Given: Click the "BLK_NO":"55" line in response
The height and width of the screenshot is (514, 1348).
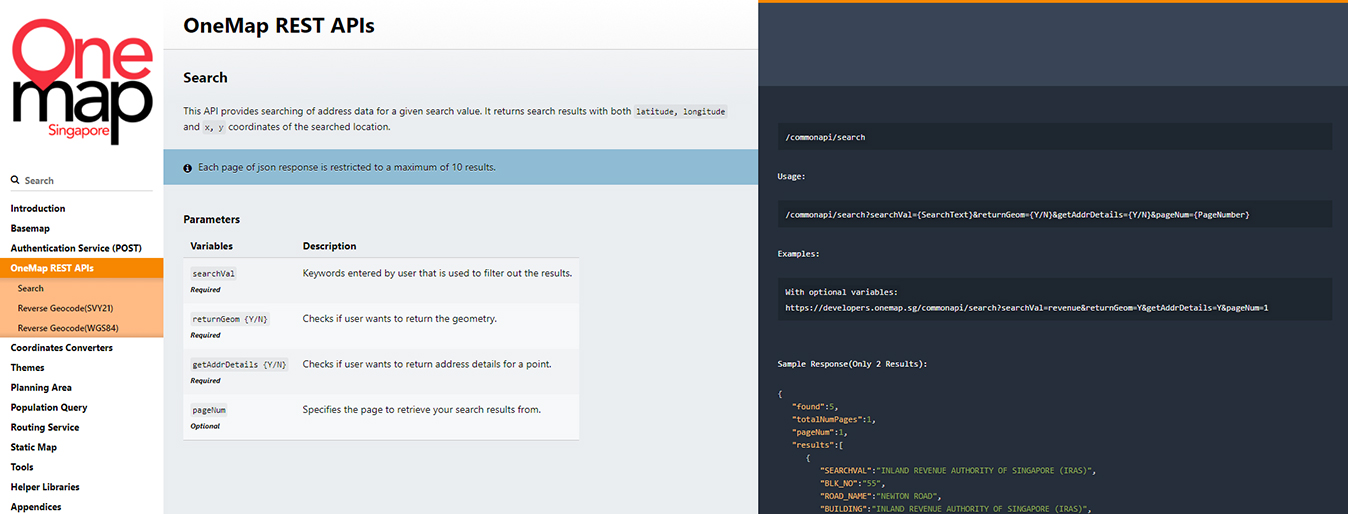Looking at the screenshot, I should (x=852, y=483).
